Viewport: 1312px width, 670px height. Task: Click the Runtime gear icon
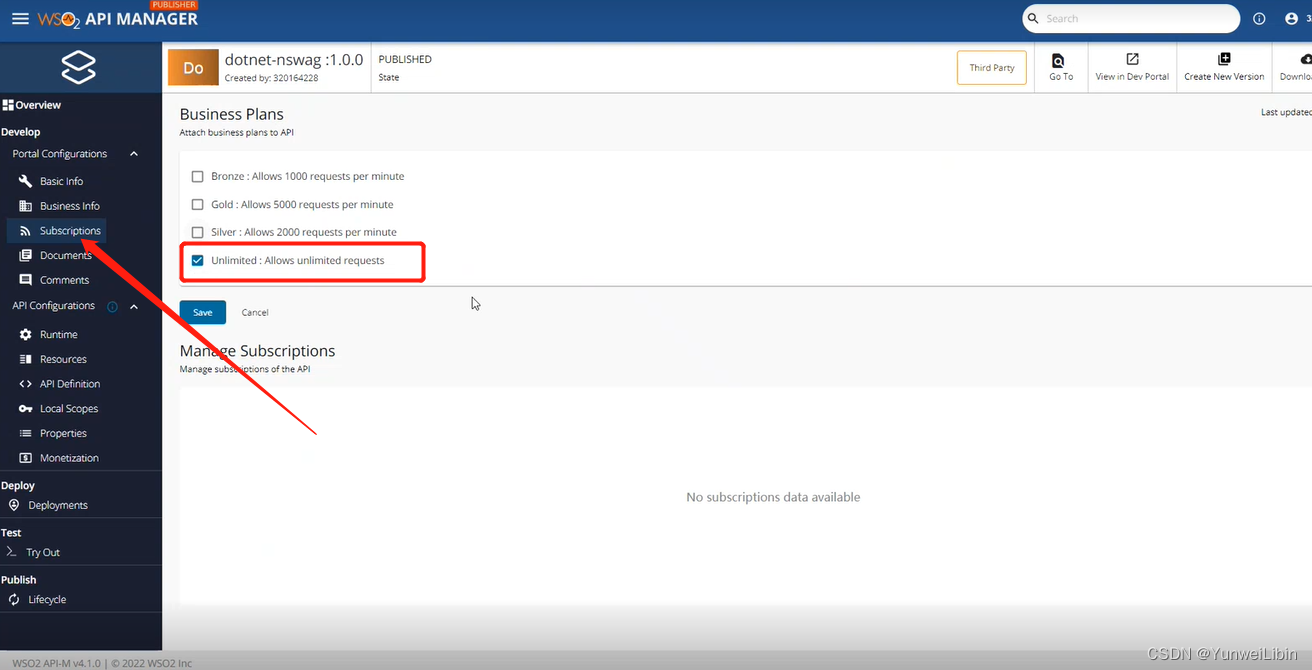(26, 334)
